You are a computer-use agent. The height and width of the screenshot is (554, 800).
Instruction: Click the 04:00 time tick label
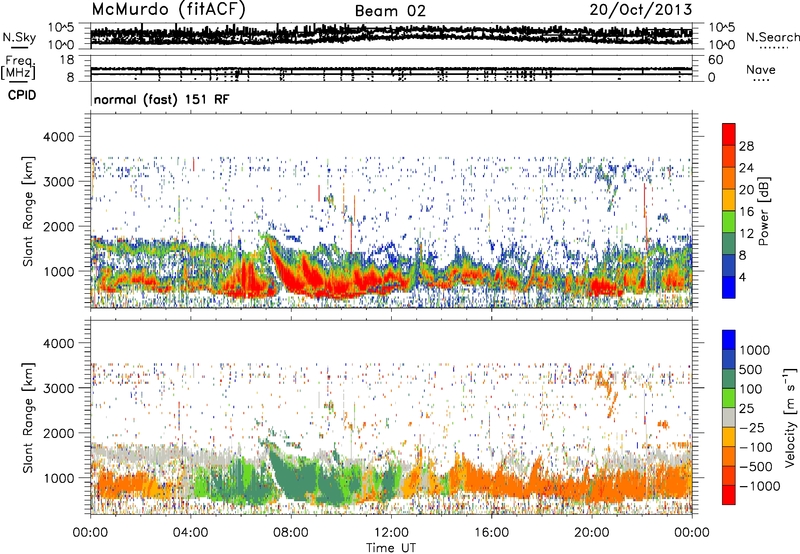[x=190, y=533]
